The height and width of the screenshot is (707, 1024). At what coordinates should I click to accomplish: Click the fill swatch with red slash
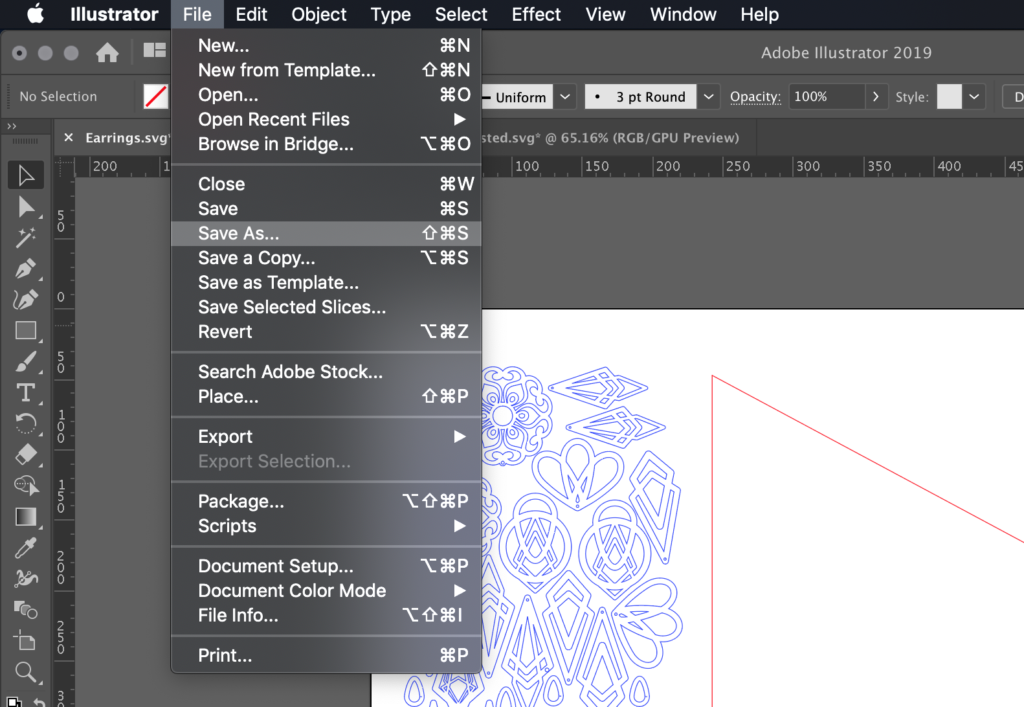pyautogui.click(x=155, y=97)
